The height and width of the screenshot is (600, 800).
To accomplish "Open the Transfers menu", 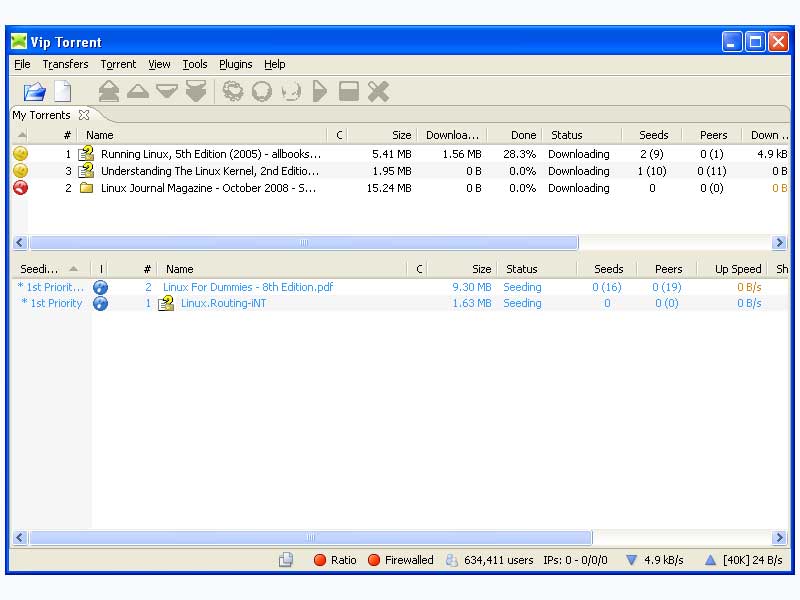I will point(65,64).
